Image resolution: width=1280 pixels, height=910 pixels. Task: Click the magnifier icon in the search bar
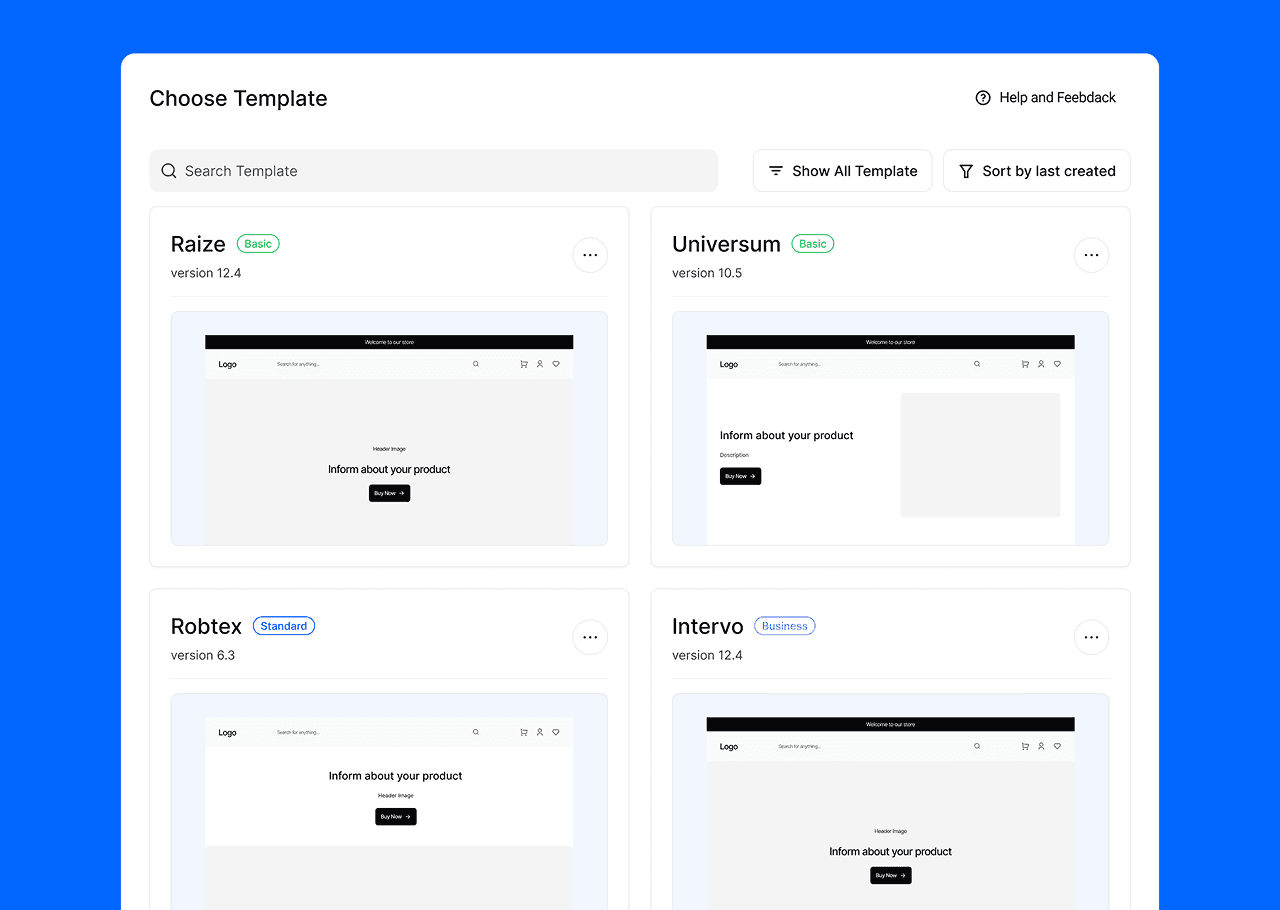pyautogui.click(x=169, y=170)
